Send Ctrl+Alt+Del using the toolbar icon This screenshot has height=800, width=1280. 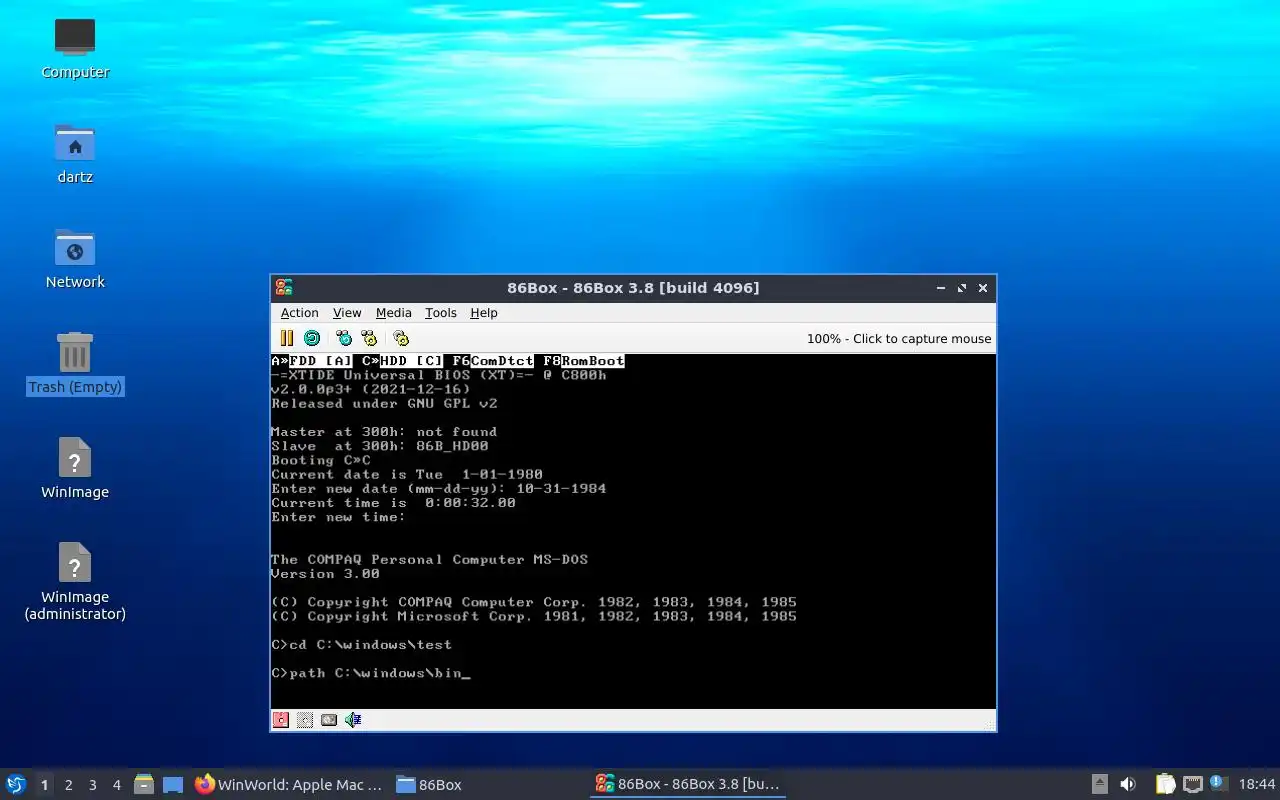[344, 338]
